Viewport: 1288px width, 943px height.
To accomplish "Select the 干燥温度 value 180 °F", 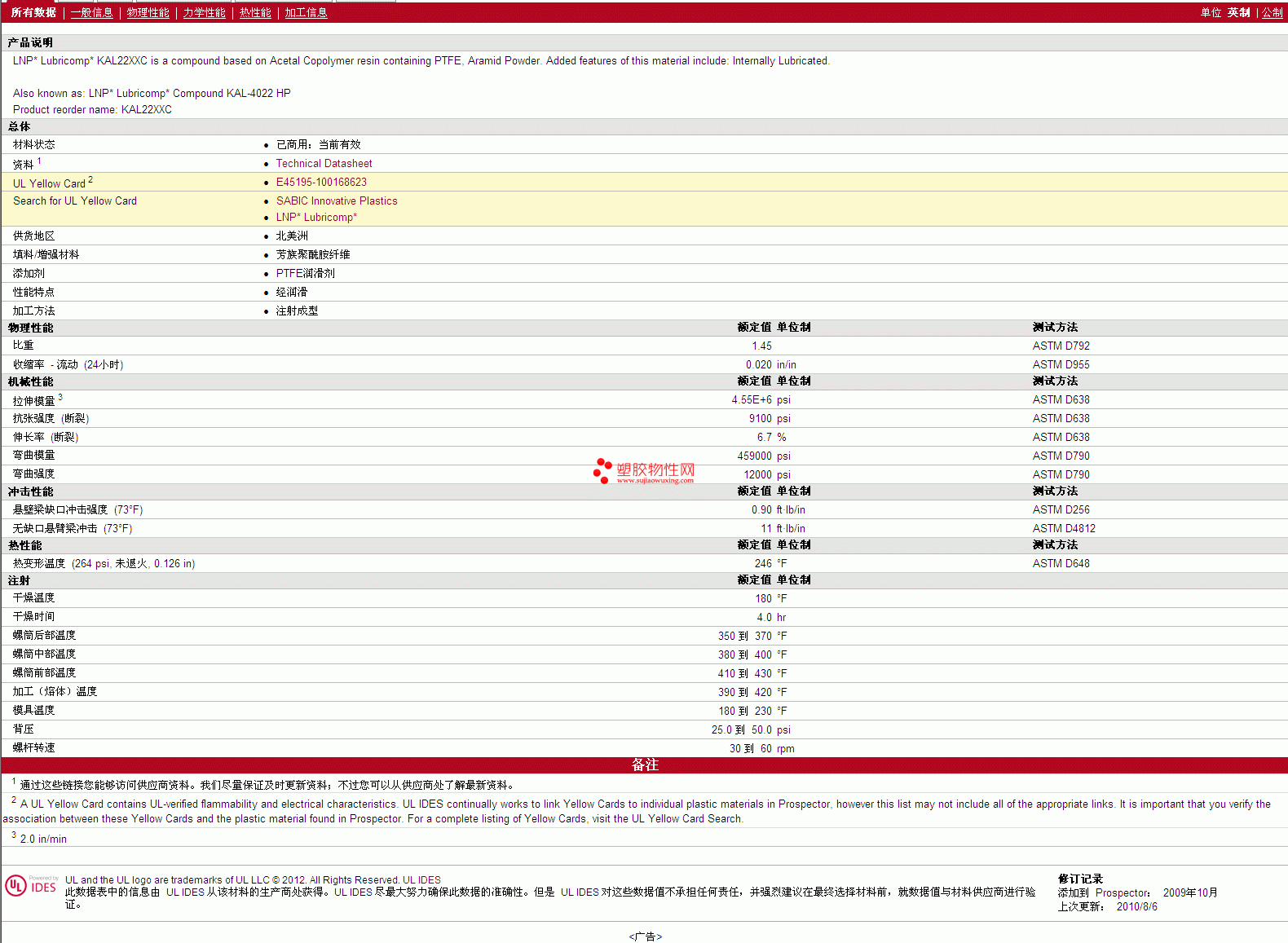I will point(770,599).
